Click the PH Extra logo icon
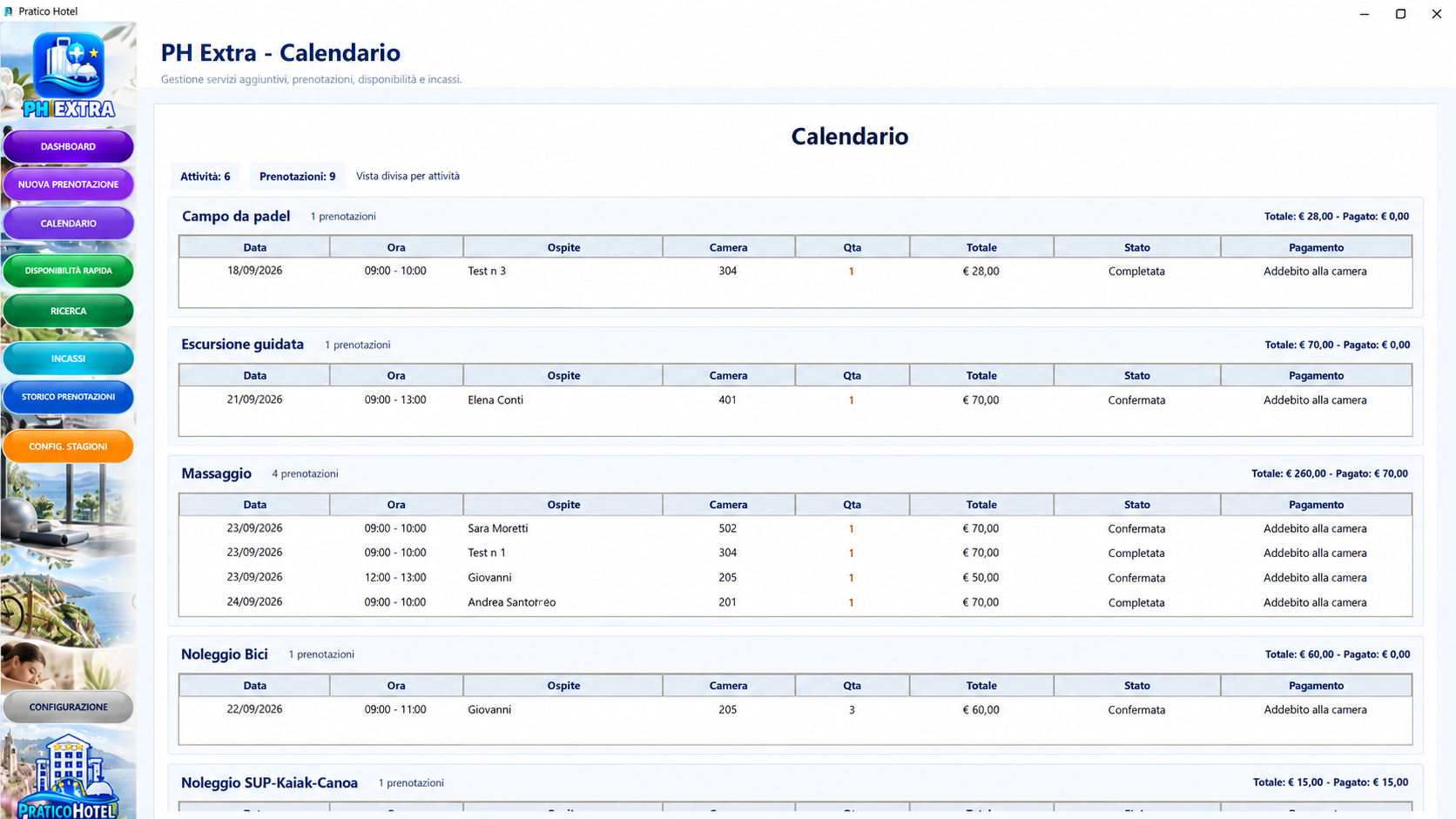 69,76
